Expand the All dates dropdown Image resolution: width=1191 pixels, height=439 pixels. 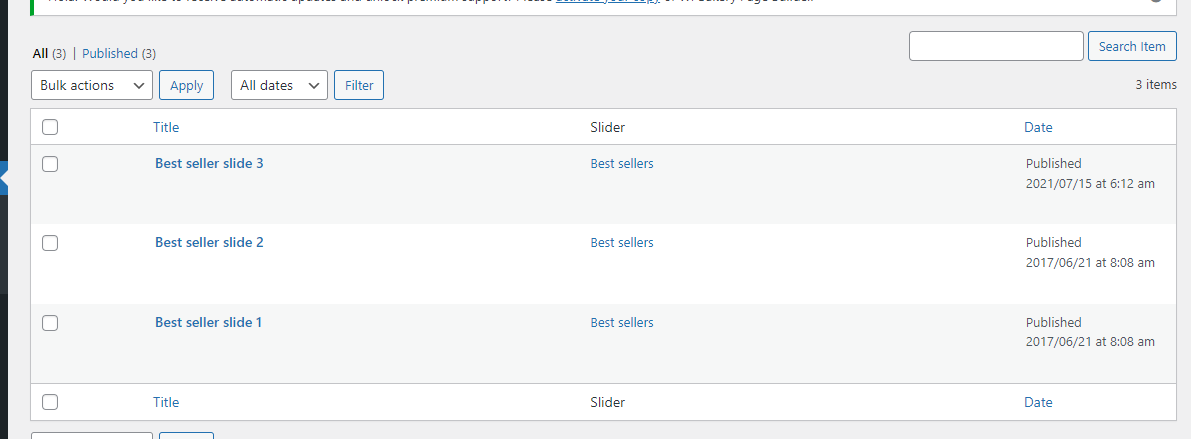coord(279,86)
